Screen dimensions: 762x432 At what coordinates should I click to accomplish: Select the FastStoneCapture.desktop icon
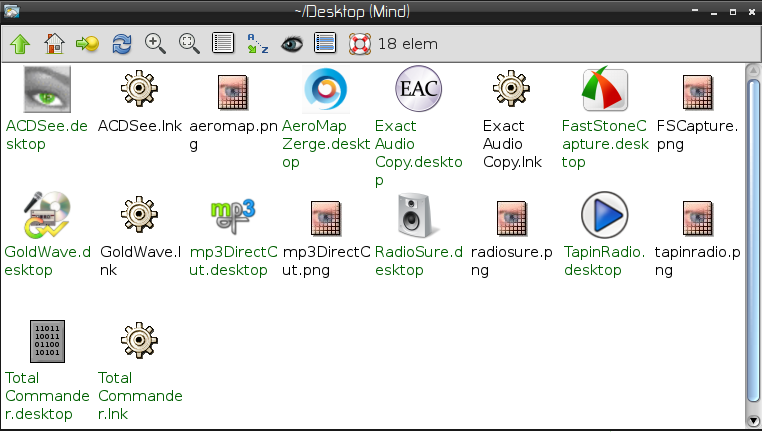click(x=605, y=89)
